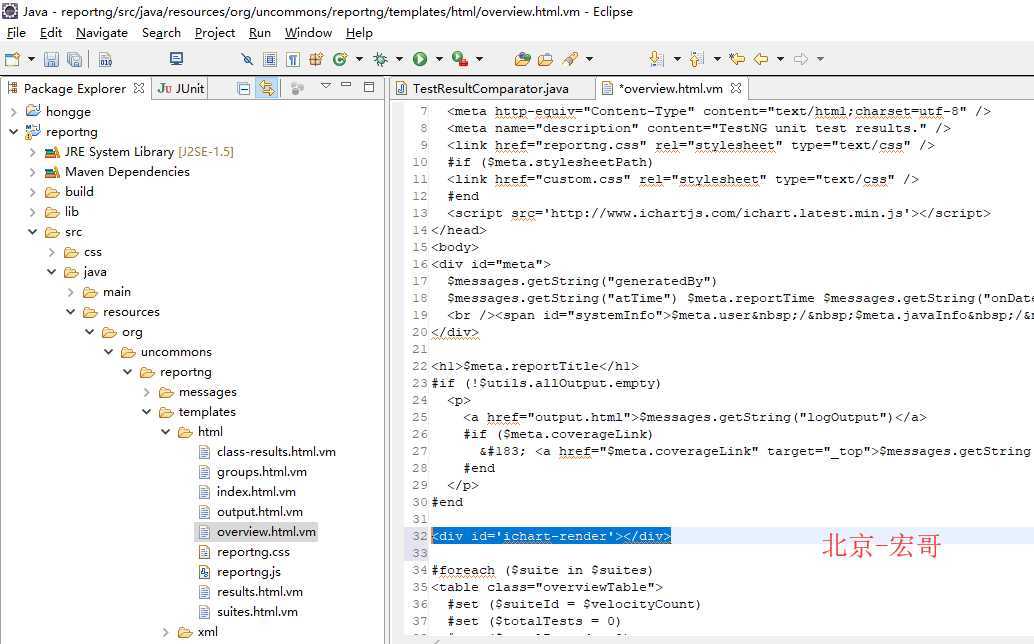Open dropdown beside New Java Class icon
This screenshot has height=644, width=1034.
tap(359, 59)
